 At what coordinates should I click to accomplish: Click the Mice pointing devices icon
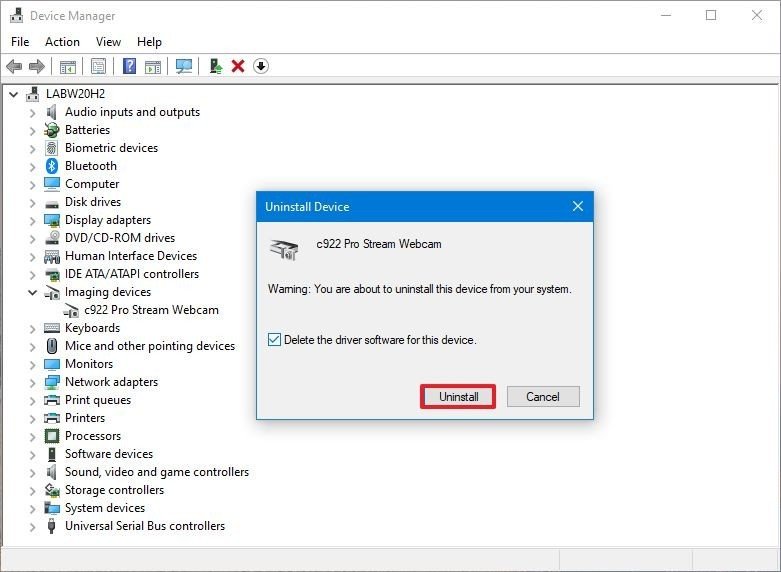[x=52, y=346]
